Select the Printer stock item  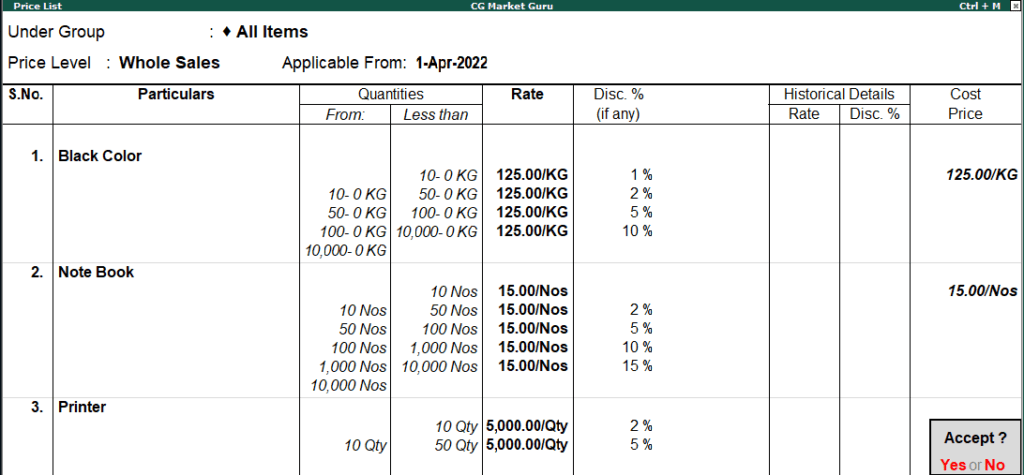click(82, 407)
